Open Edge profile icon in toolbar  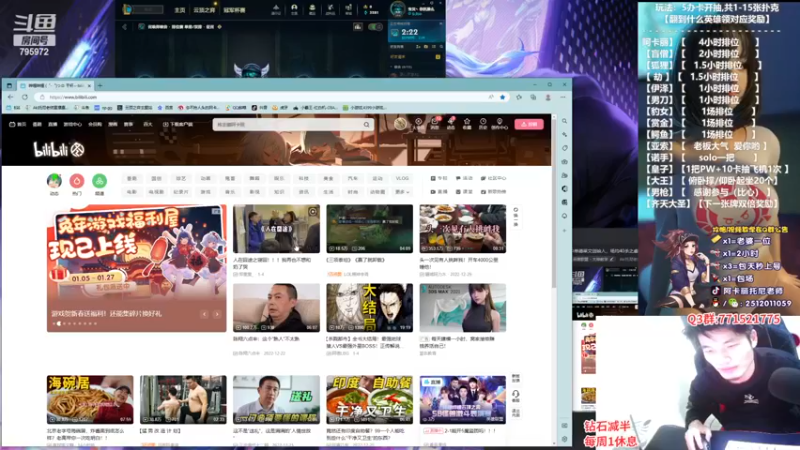coord(548,97)
